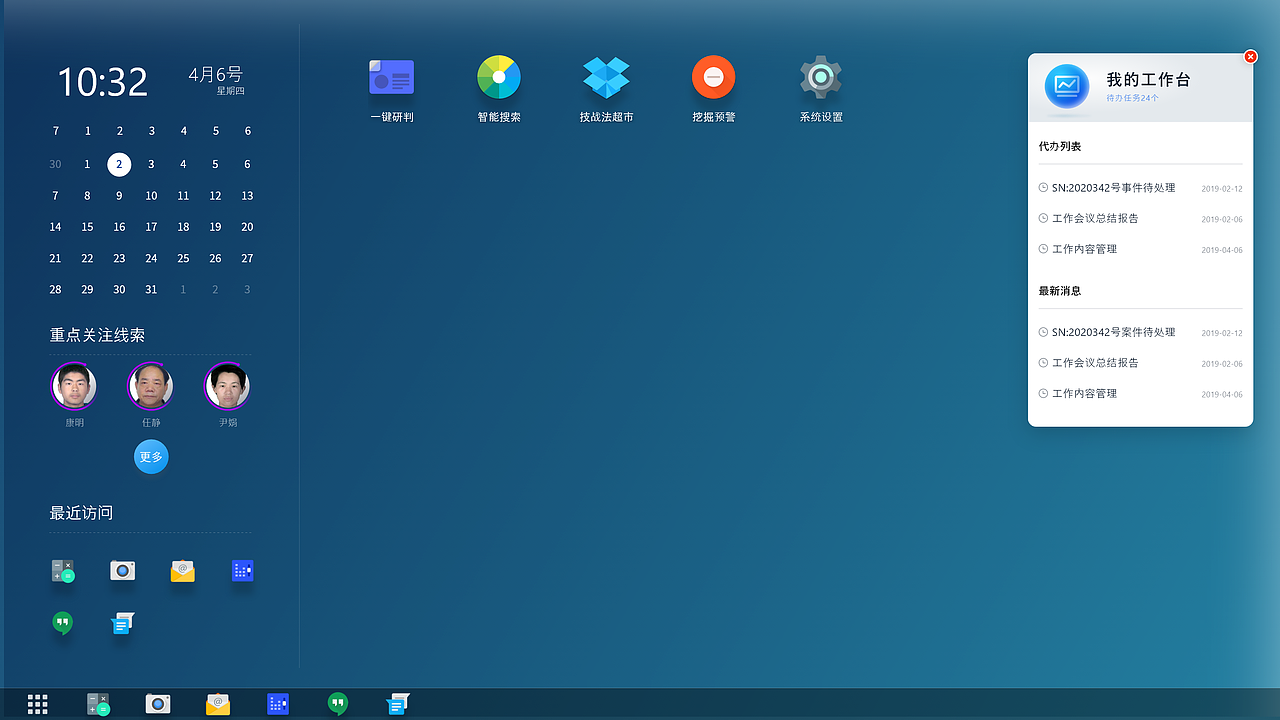The image size is (1280, 720).
Task: Open the 技战法超市 box icon
Action: pyautogui.click(x=606, y=78)
